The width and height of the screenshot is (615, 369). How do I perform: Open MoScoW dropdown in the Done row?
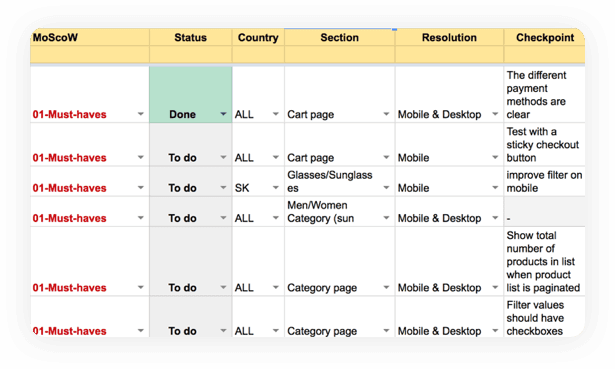coord(140,114)
